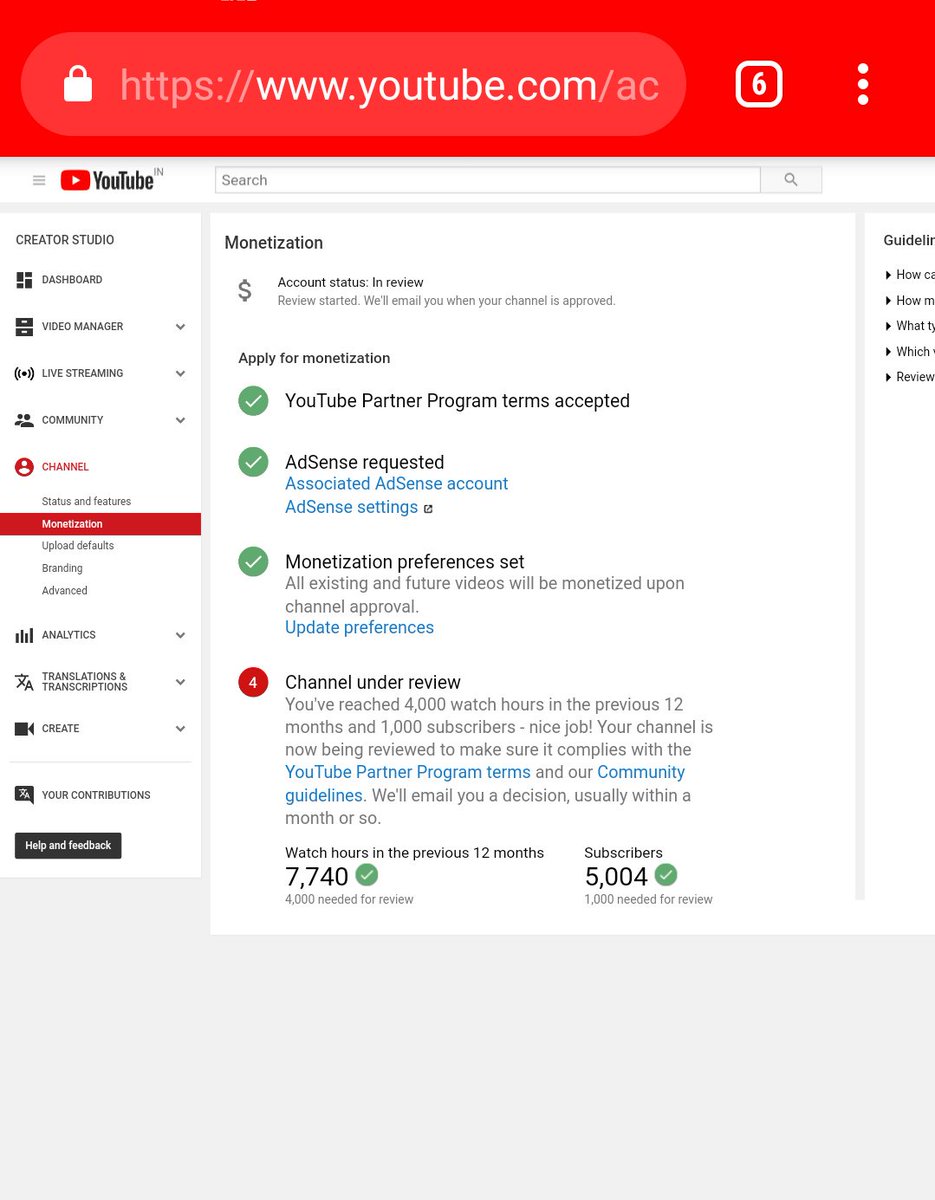The height and width of the screenshot is (1200, 935).
Task: Click the 5,004 subscribers value
Action: point(616,877)
